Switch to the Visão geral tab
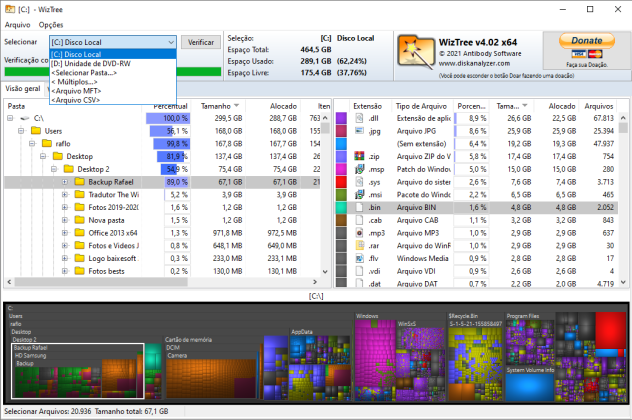This screenshot has height=420, width=632. (x=23, y=89)
